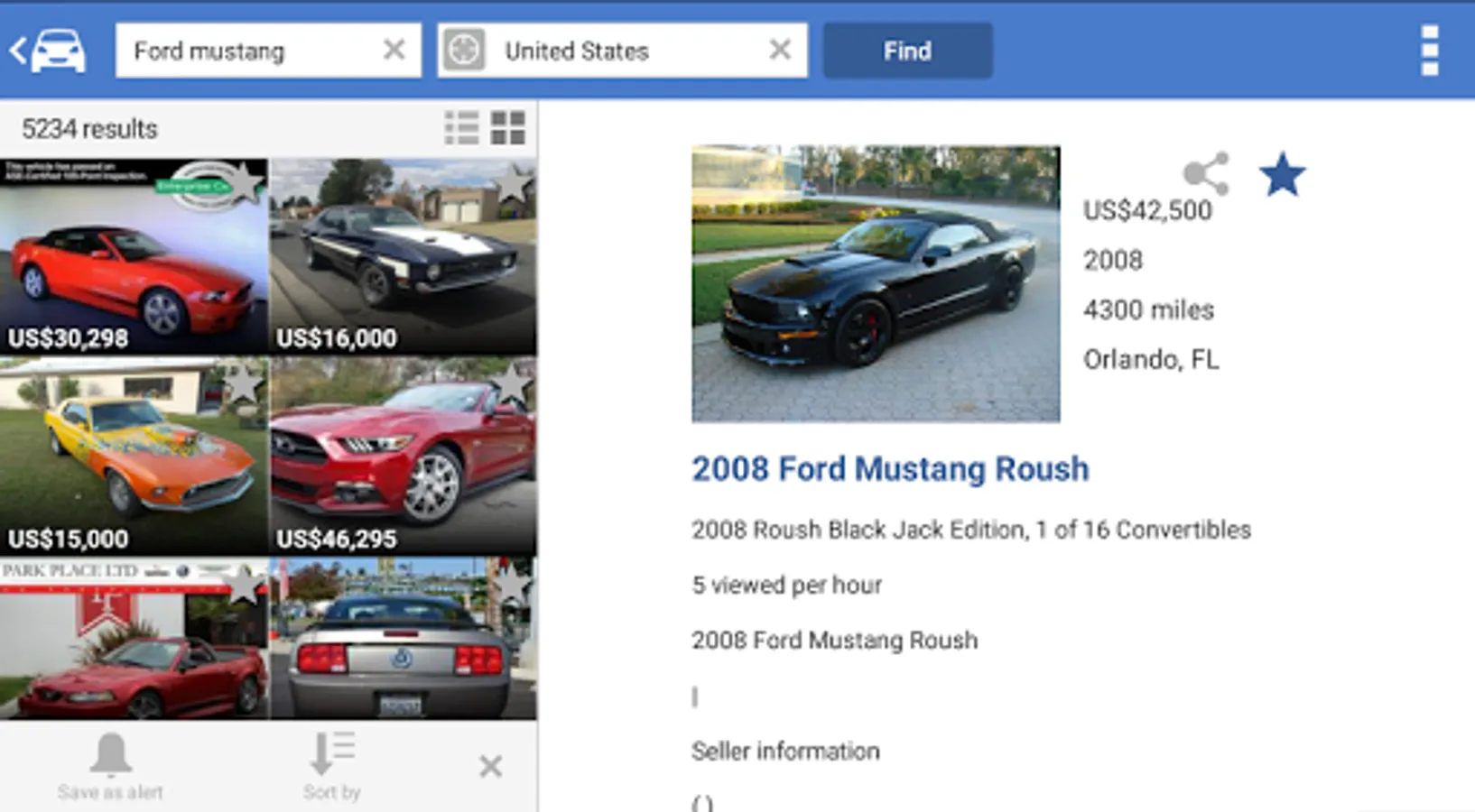Open the Sort by options

(x=332, y=767)
